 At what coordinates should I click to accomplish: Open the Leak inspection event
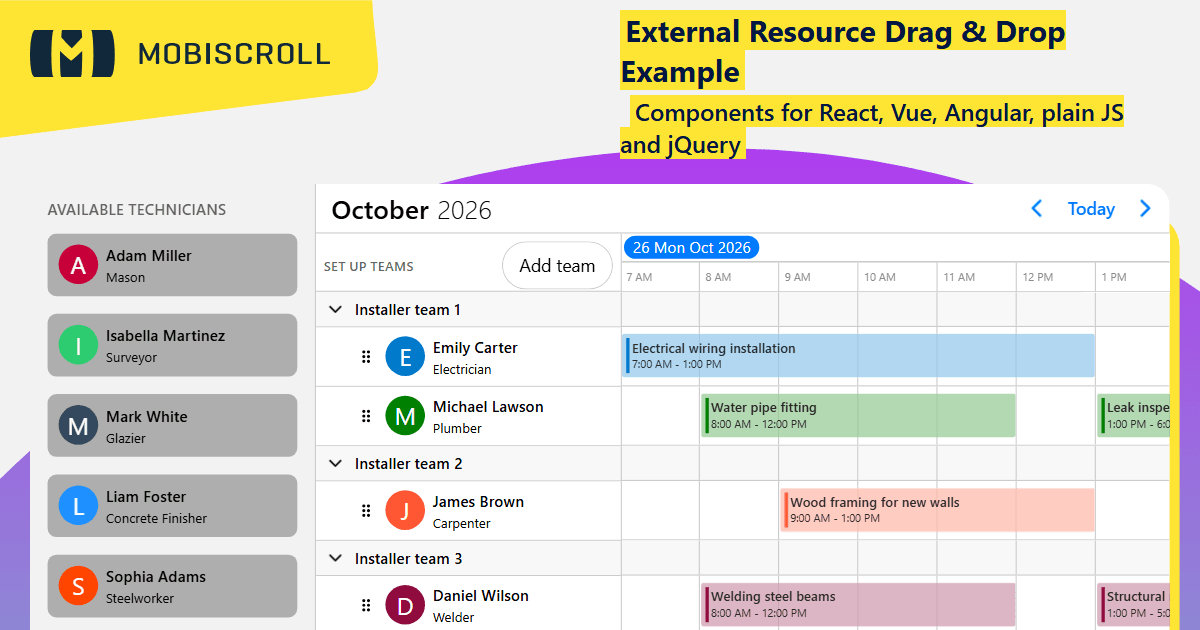[x=1133, y=415]
